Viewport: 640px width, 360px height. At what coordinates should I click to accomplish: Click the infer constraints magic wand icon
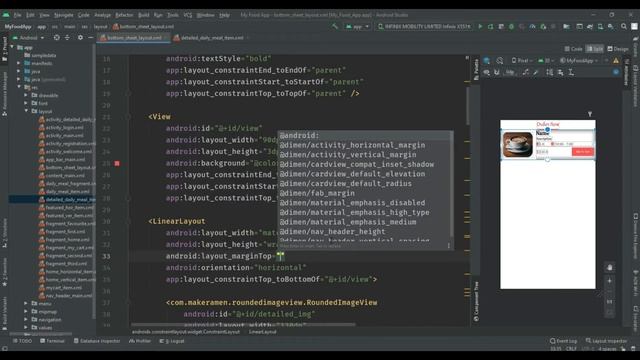point(536,72)
